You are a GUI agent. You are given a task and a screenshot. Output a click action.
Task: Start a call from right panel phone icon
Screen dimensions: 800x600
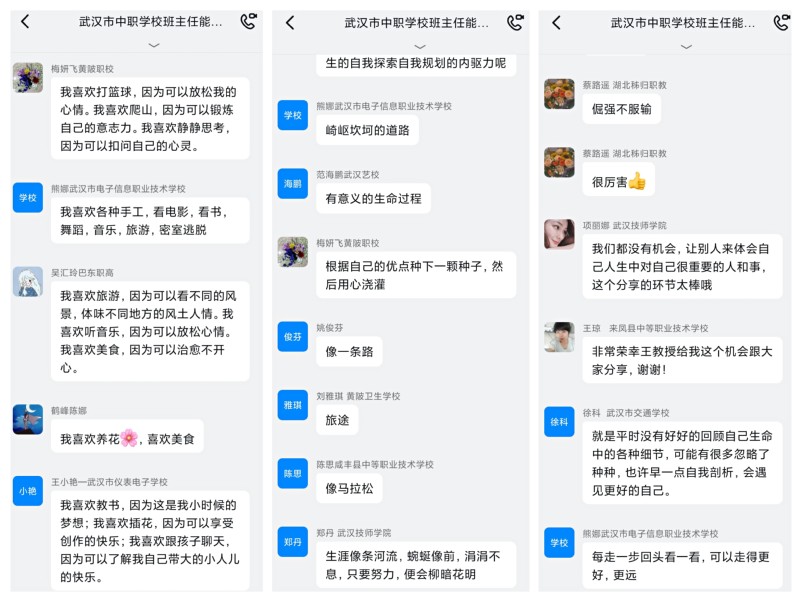coord(781,22)
